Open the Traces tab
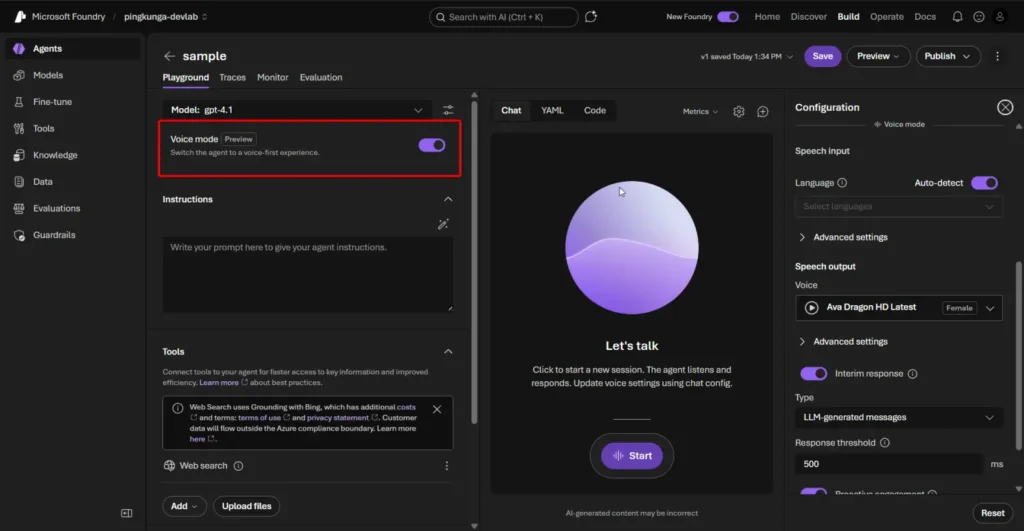Viewport: 1024px width, 531px height. pyautogui.click(x=232, y=78)
